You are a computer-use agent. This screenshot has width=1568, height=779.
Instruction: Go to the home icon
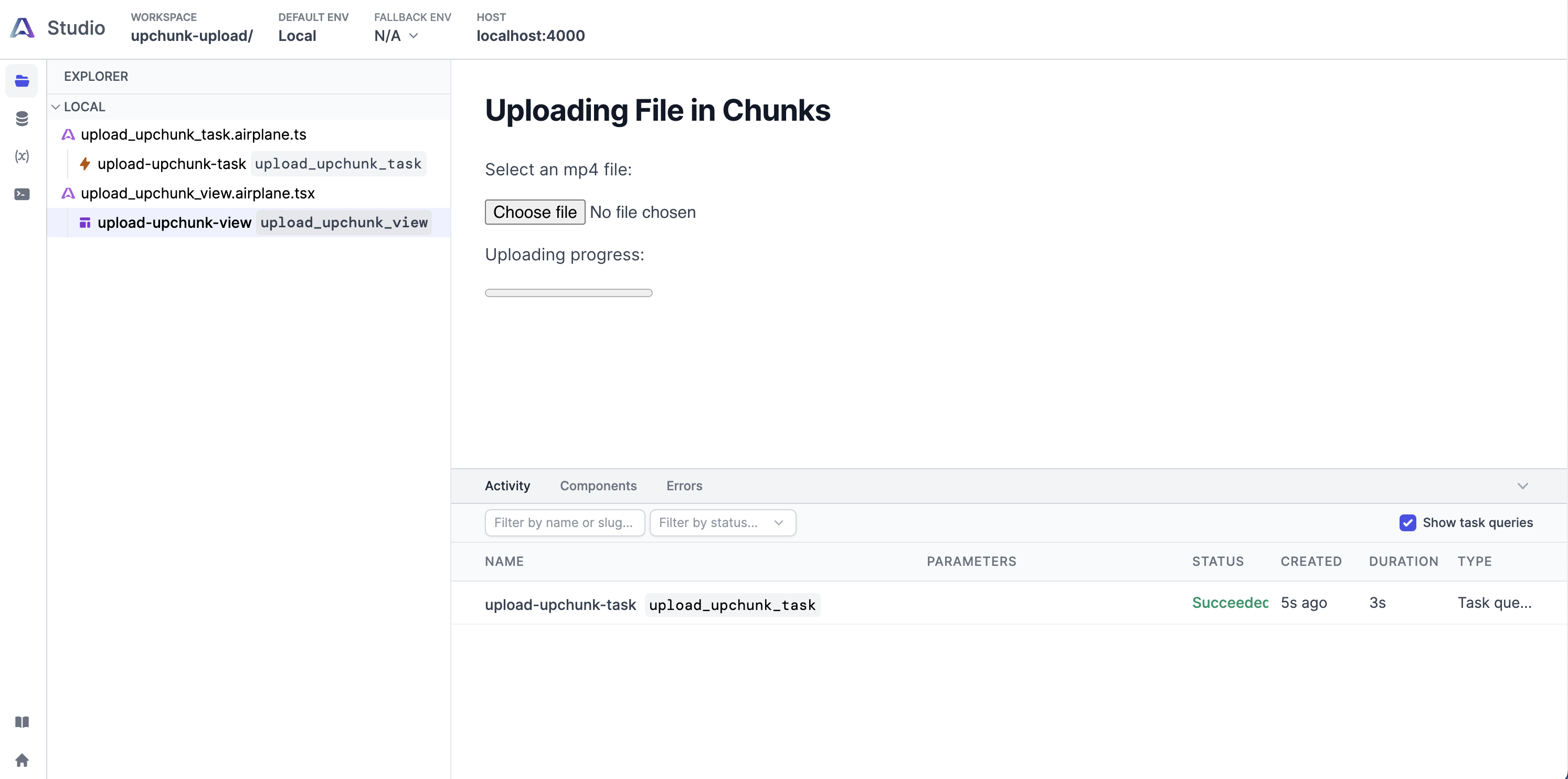[x=22, y=760]
